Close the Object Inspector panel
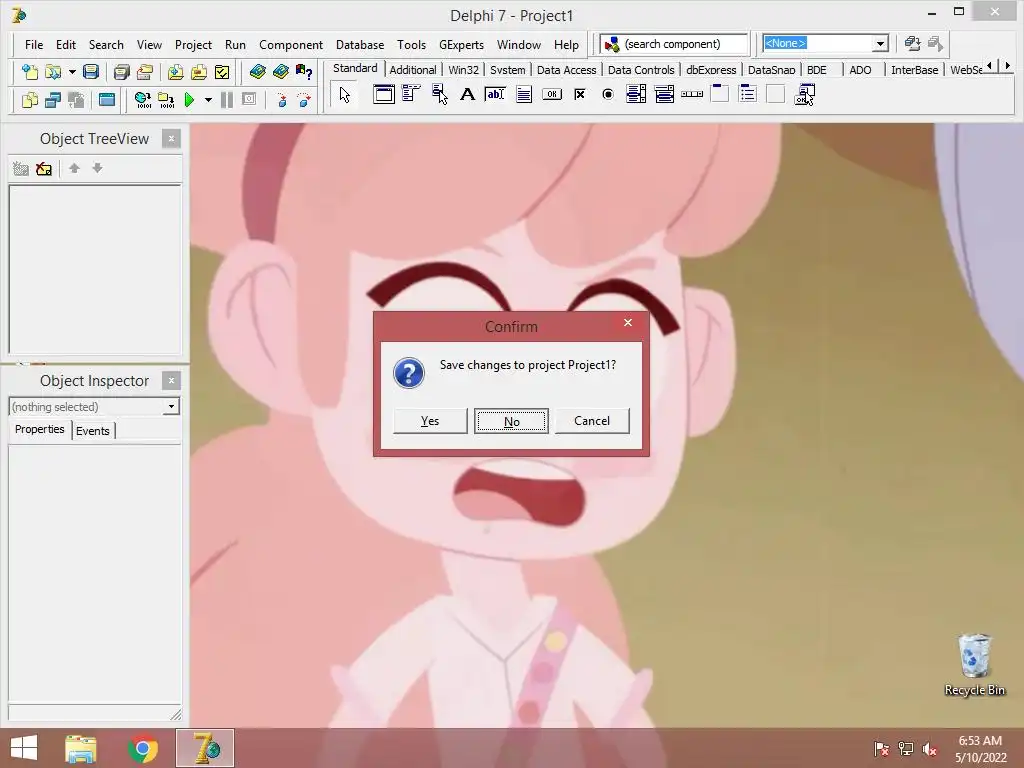This screenshot has width=1024, height=768. 171,381
